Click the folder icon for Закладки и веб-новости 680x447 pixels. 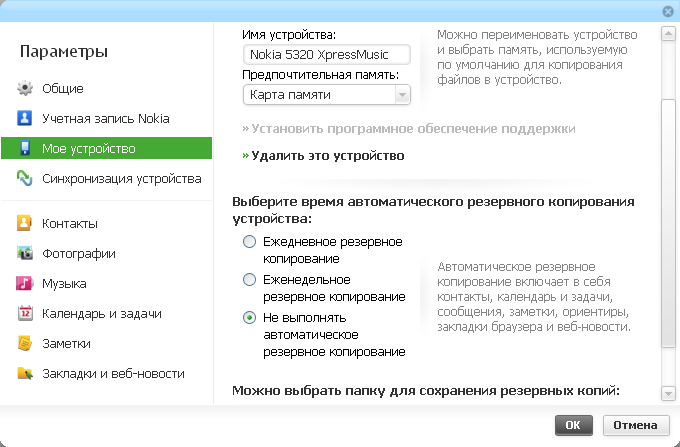click(x=25, y=373)
